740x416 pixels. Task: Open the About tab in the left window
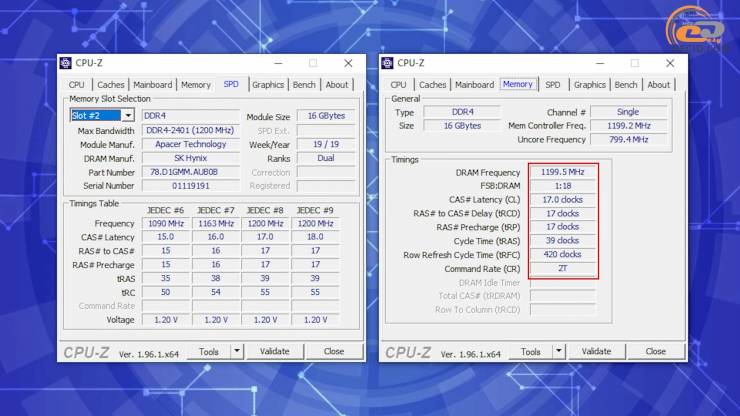(x=336, y=85)
